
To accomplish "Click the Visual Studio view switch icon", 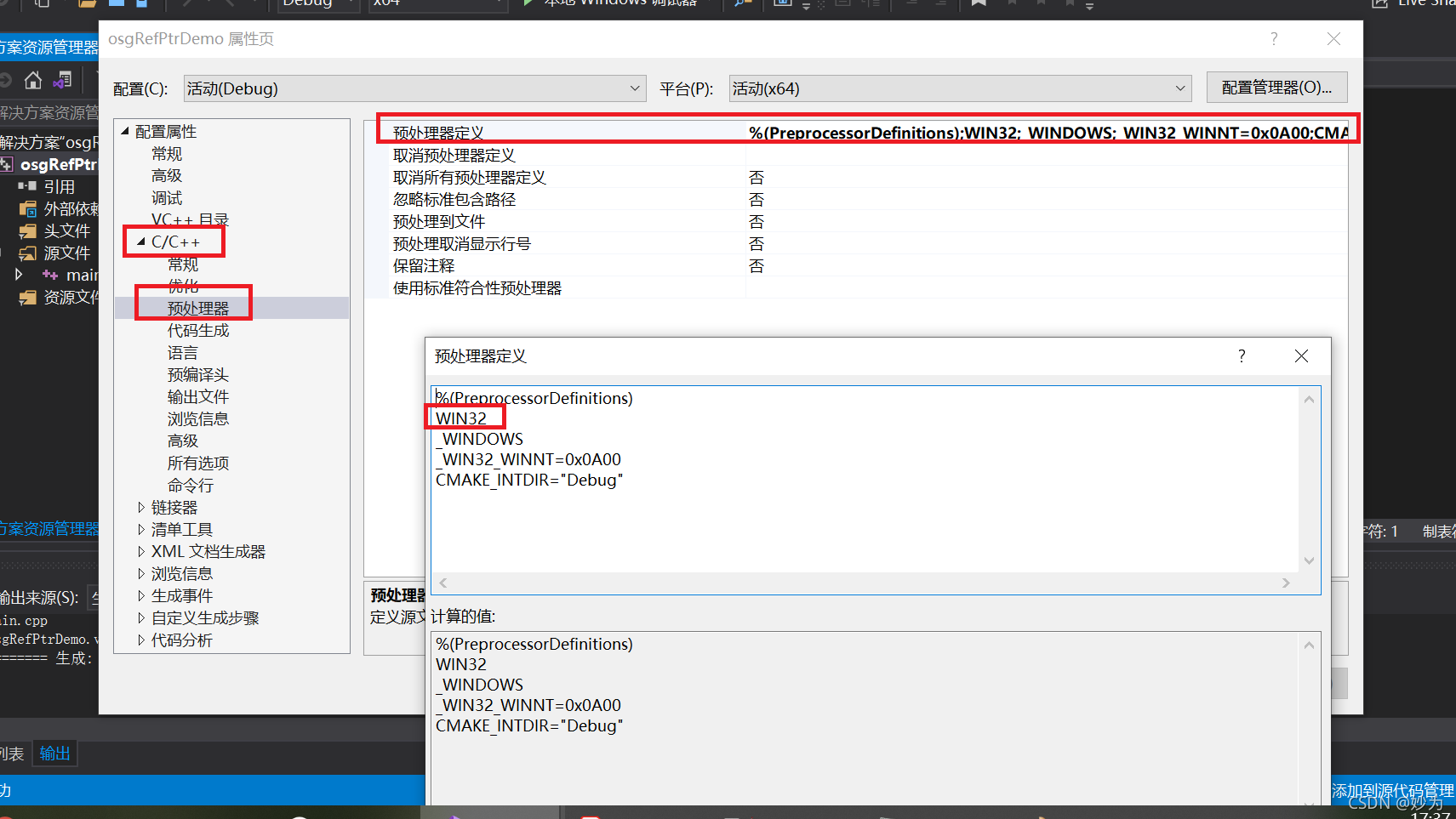I will pos(62,81).
